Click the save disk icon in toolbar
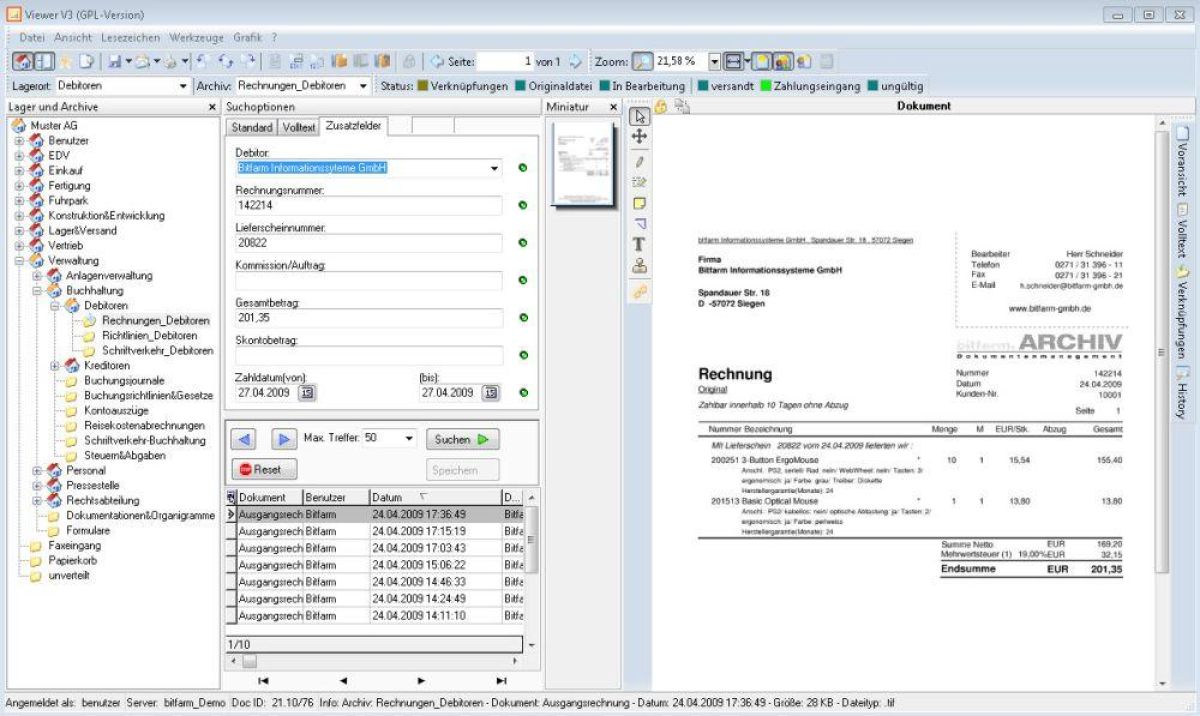The width and height of the screenshot is (1200, 716). pyautogui.click(x=115, y=61)
